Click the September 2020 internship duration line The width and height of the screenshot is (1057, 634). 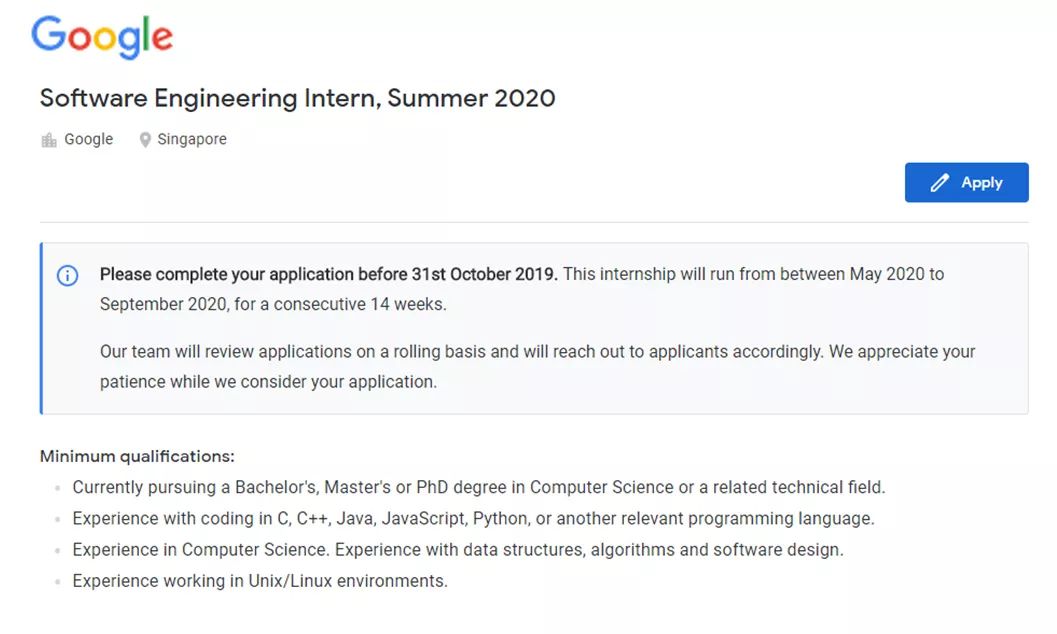click(273, 304)
